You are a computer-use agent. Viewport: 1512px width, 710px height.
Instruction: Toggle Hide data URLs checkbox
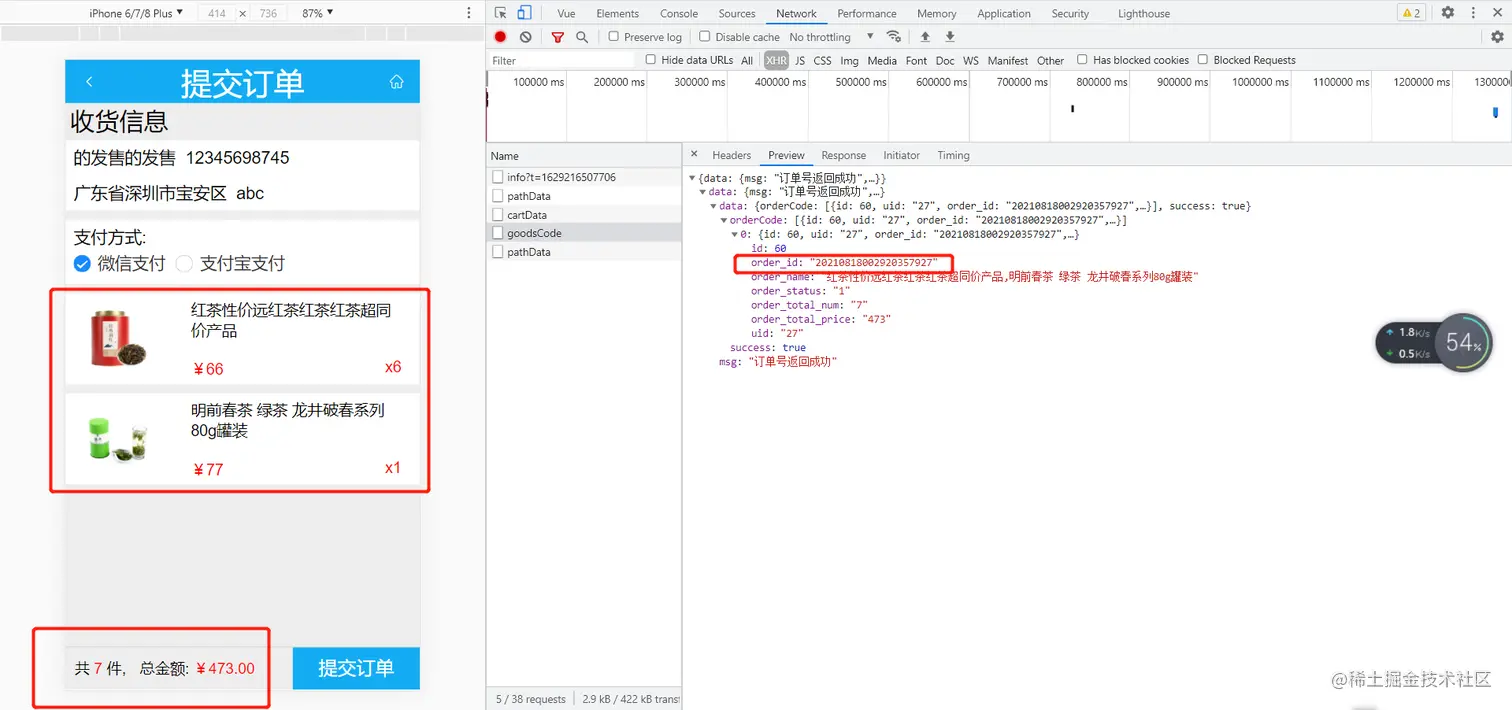(x=651, y=60)
